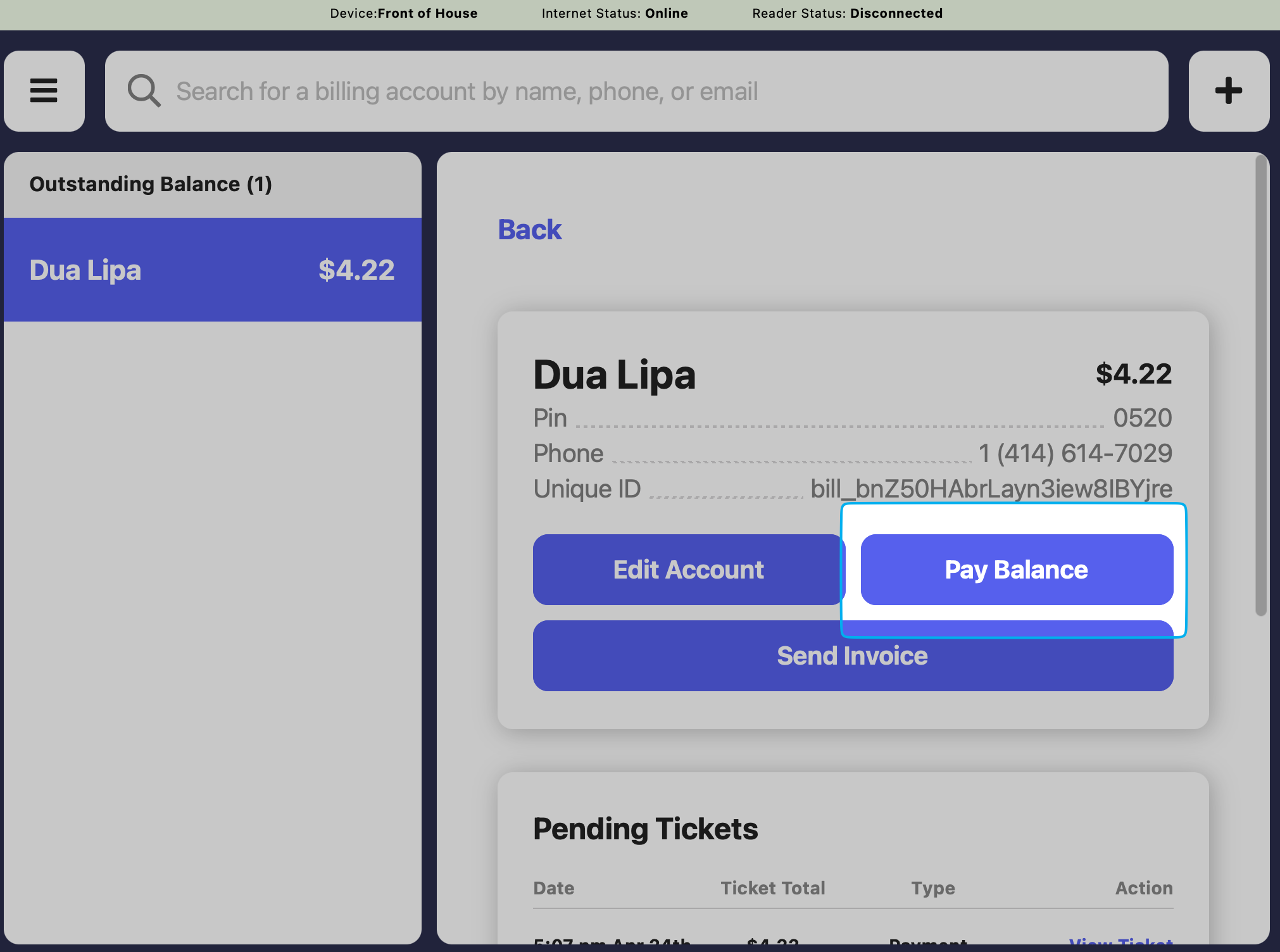
Task: Click the magnifying glass search icon
Action: 144,91
